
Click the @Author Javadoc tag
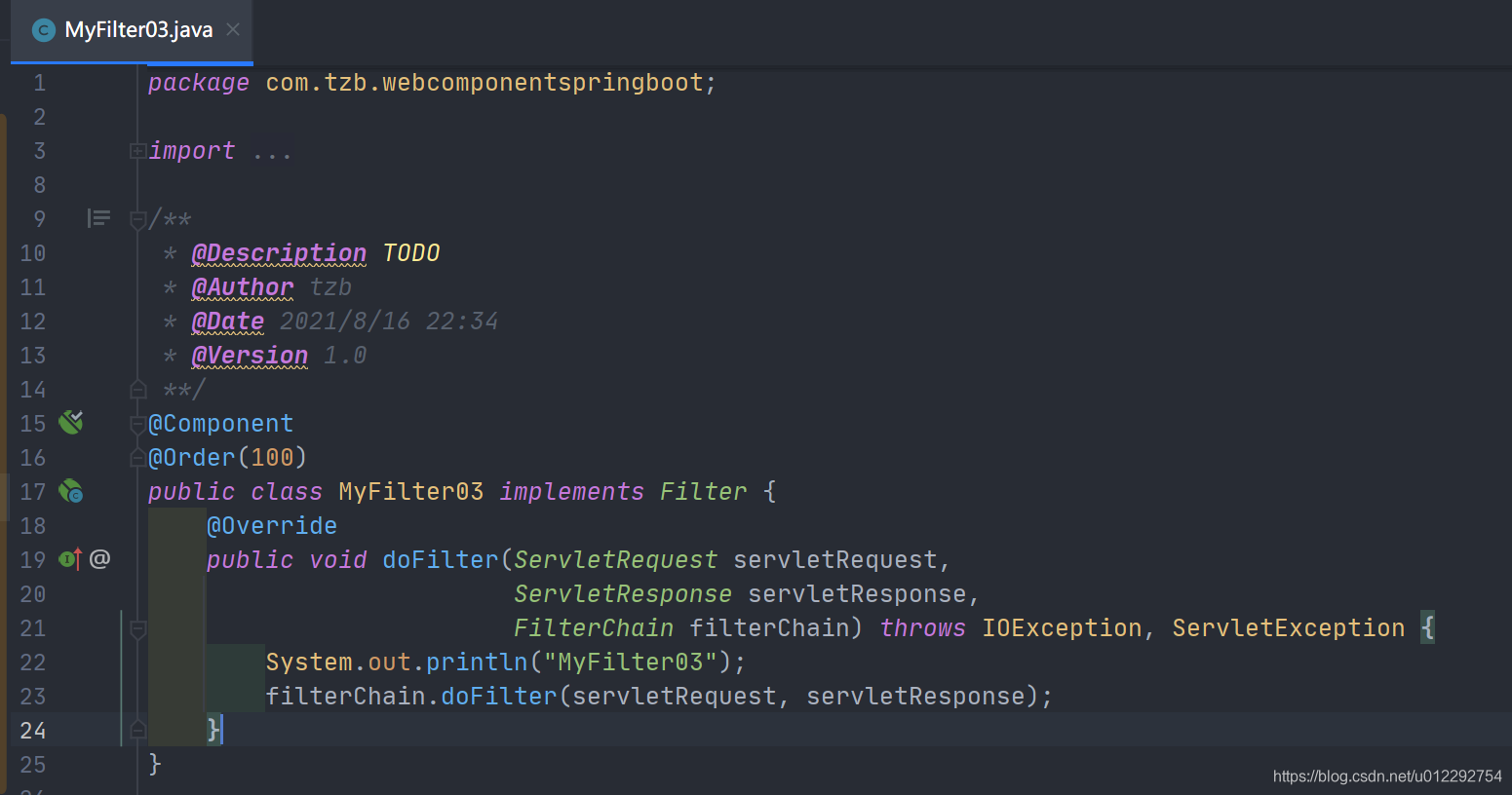[x=243, y=287]
